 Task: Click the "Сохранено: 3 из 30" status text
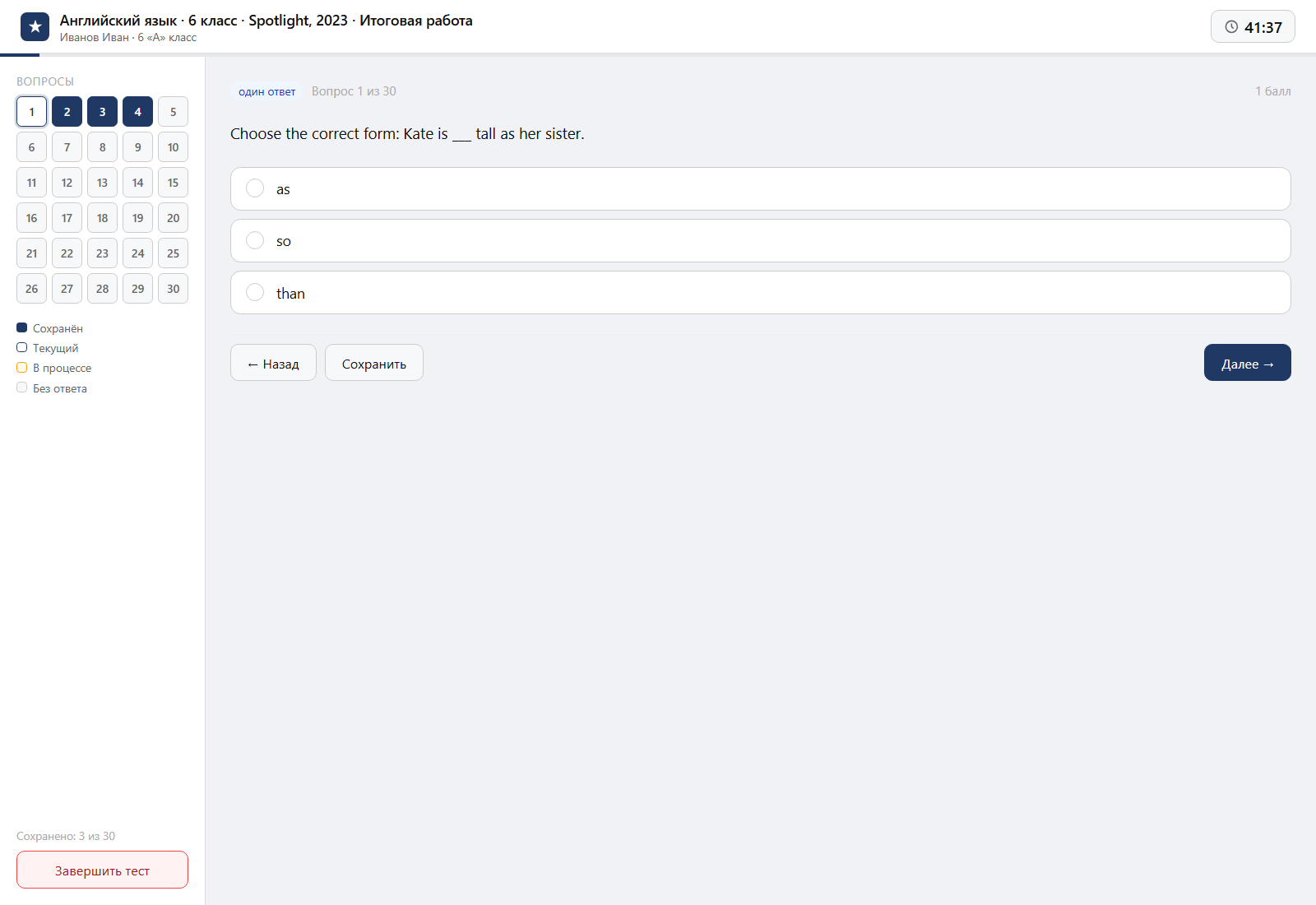(x=66, y=836)
